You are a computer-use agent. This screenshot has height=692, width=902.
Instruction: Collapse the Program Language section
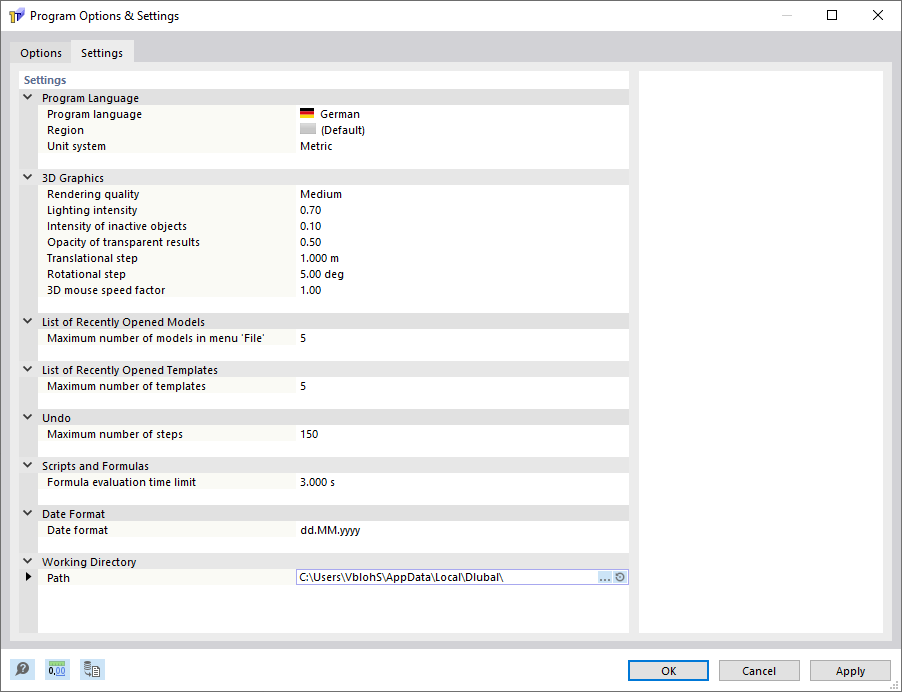click(28, 97)
